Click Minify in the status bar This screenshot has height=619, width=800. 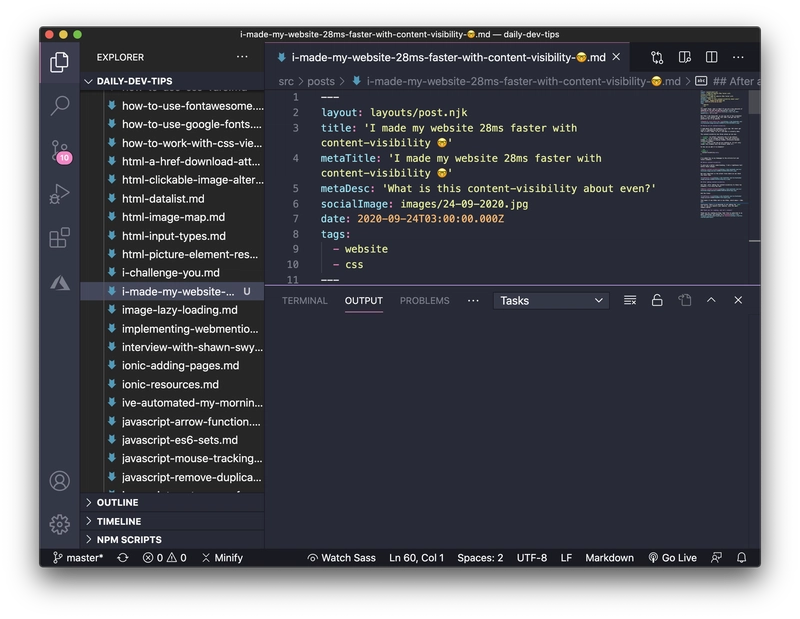click(x=220, y=557)
